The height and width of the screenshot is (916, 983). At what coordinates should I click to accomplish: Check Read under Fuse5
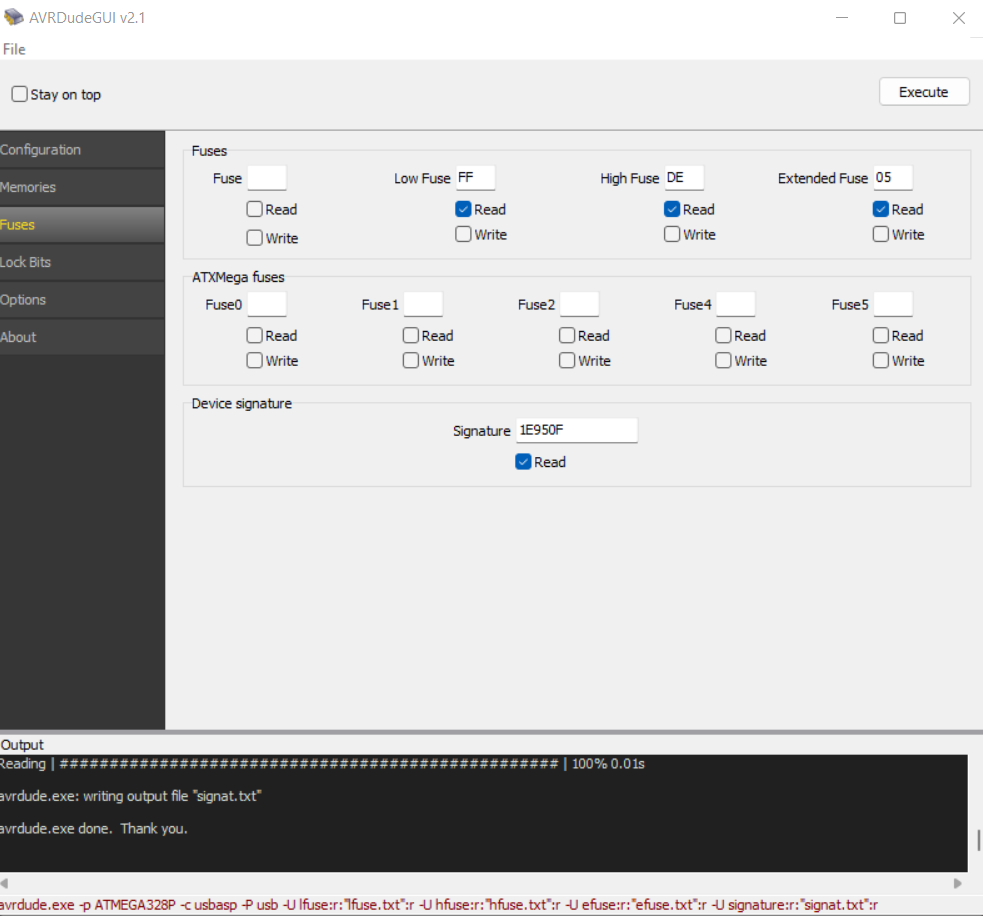point(881,335)
